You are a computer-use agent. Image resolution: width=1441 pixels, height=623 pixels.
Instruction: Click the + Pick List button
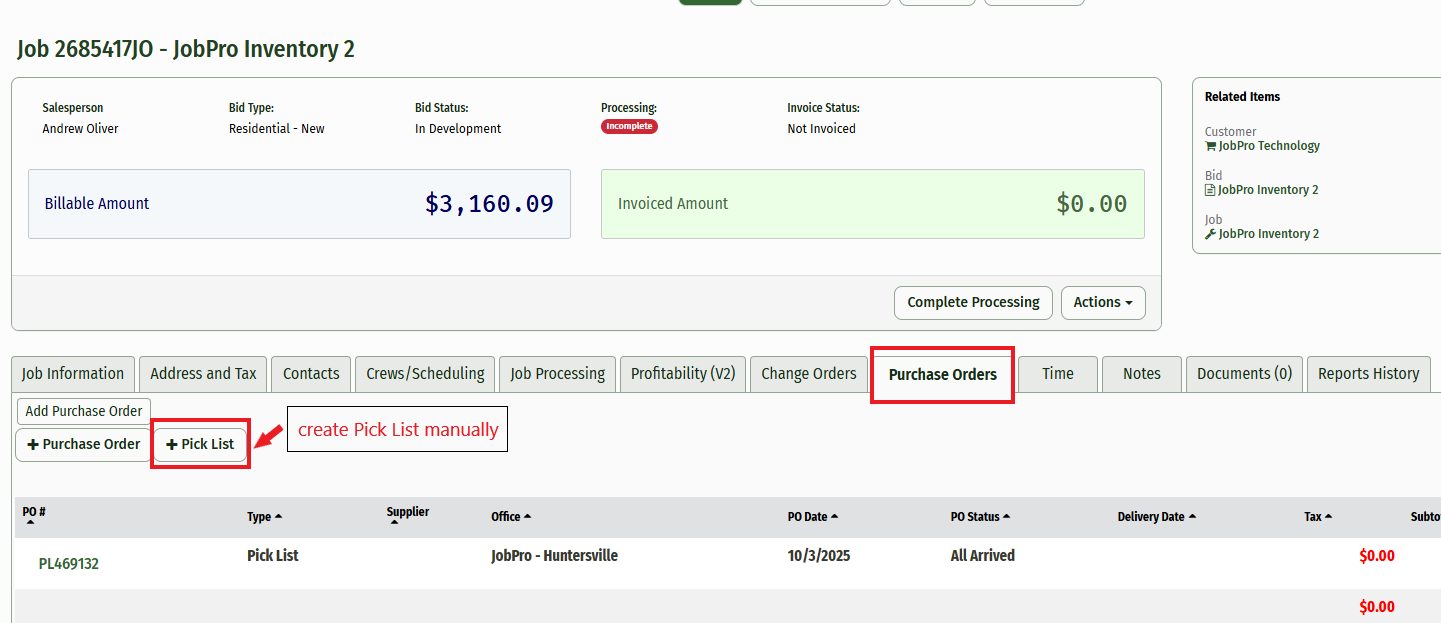coord(200,444)
